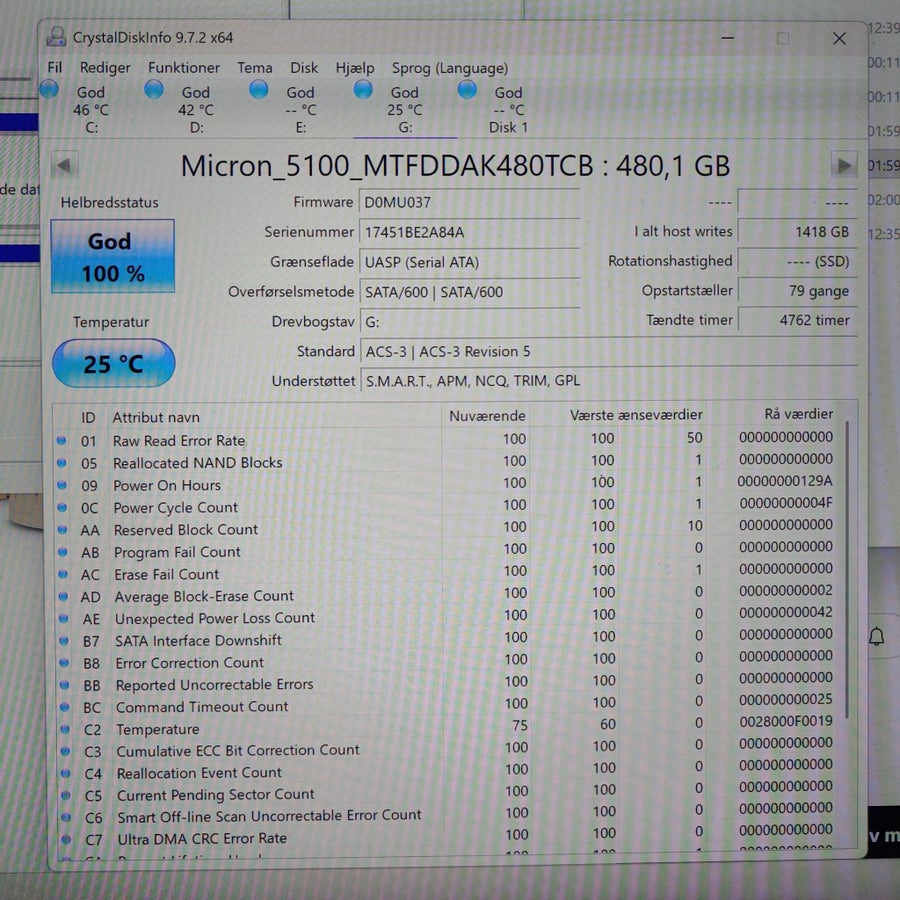Select the Erase Fail Count row

coord(445,572)
